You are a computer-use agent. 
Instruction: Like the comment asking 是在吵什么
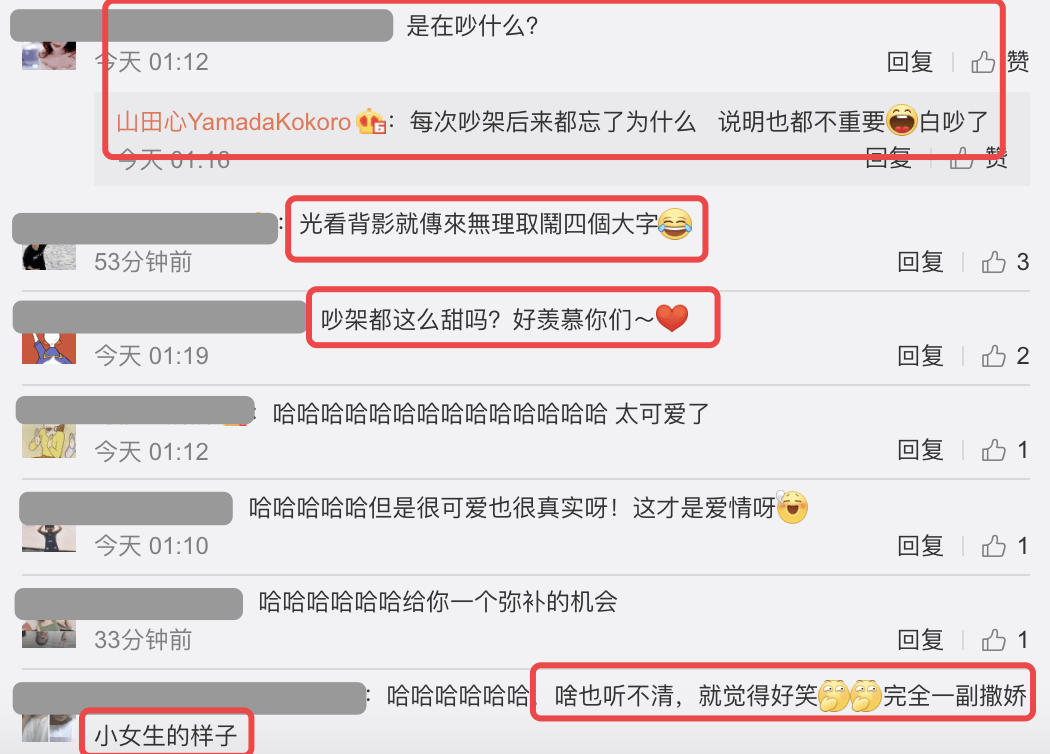tap(999, 62)
